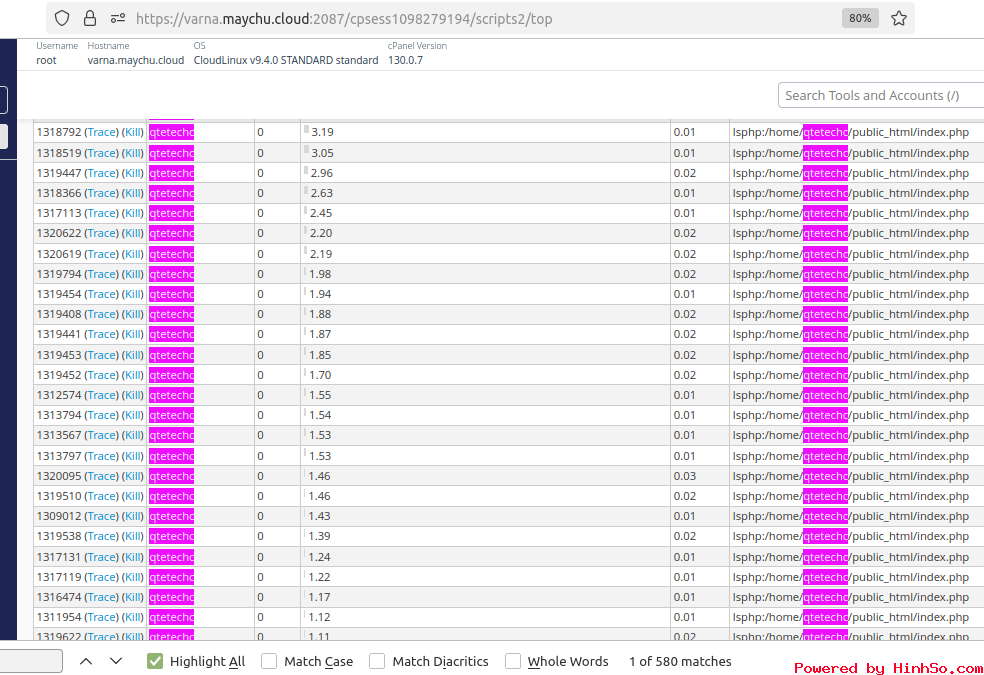
Task: Bookmark this page with the star icon
Action: point(899,18)
